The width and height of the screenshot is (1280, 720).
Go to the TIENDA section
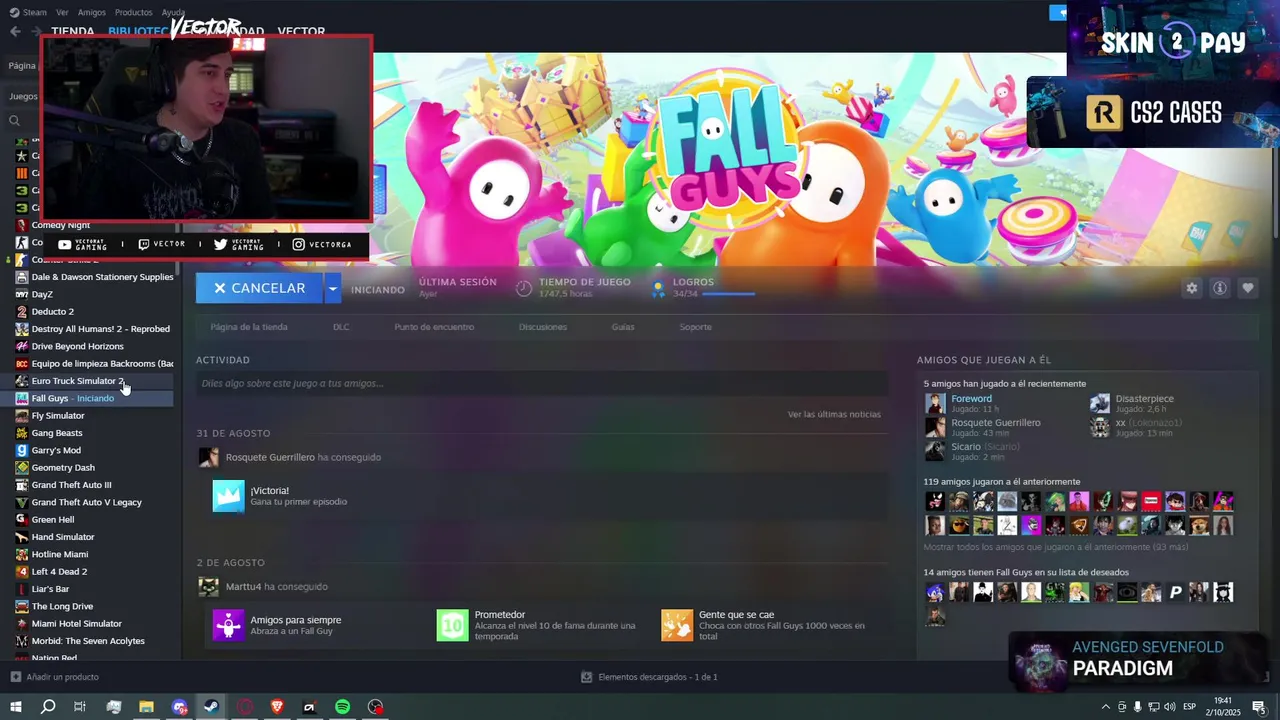tap(72, 31)
